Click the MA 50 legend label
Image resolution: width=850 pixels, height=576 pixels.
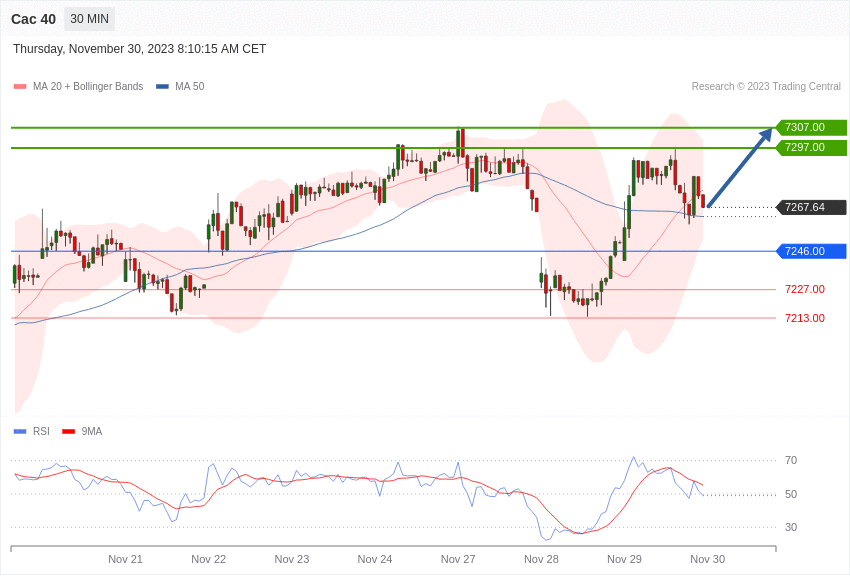(x=190, y=87)
